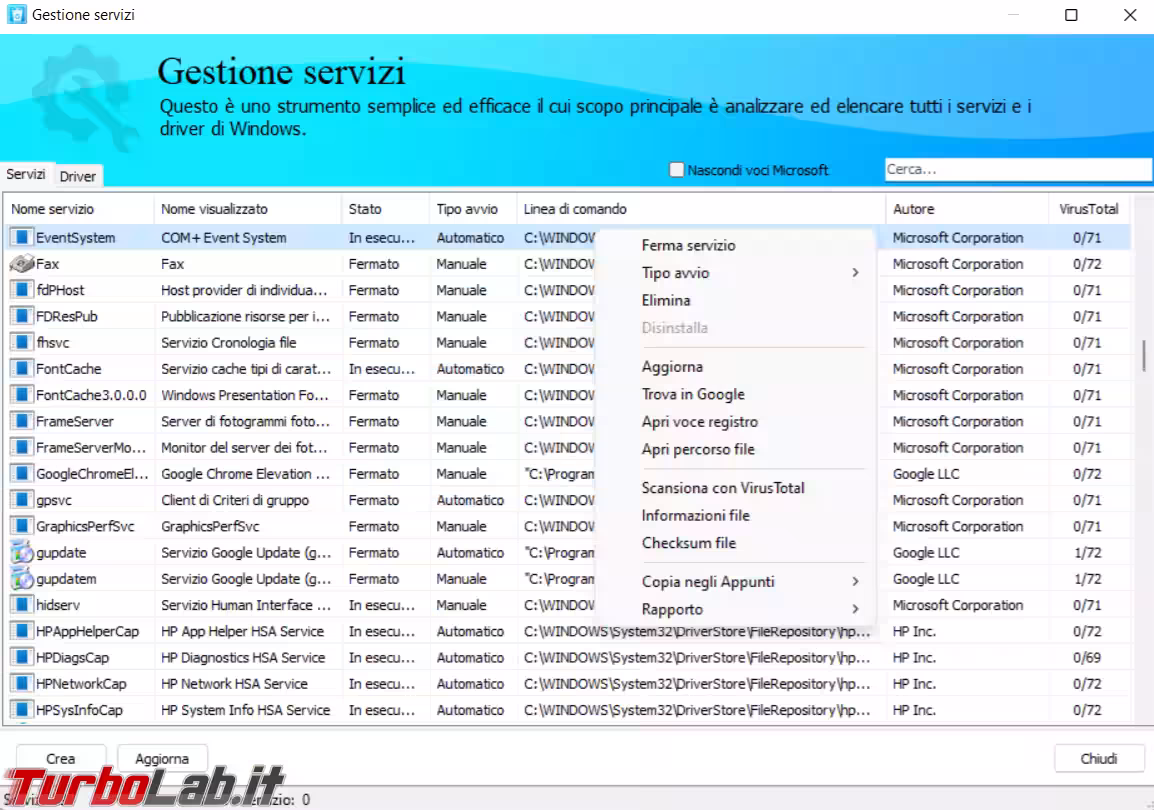Click the vertical scrollbar thumb of services list

pyautogui.click(x=1144, y=355)
